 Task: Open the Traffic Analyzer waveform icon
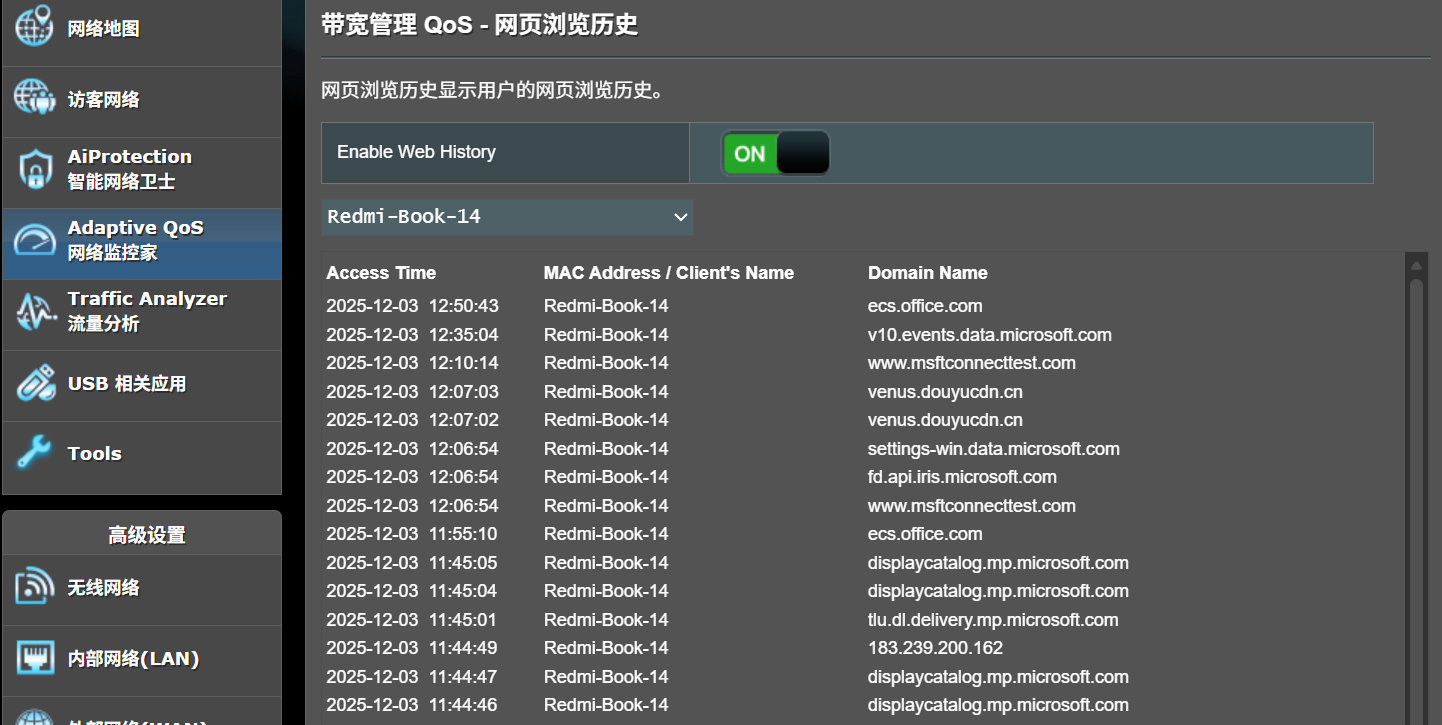click(x=35, y=312)
